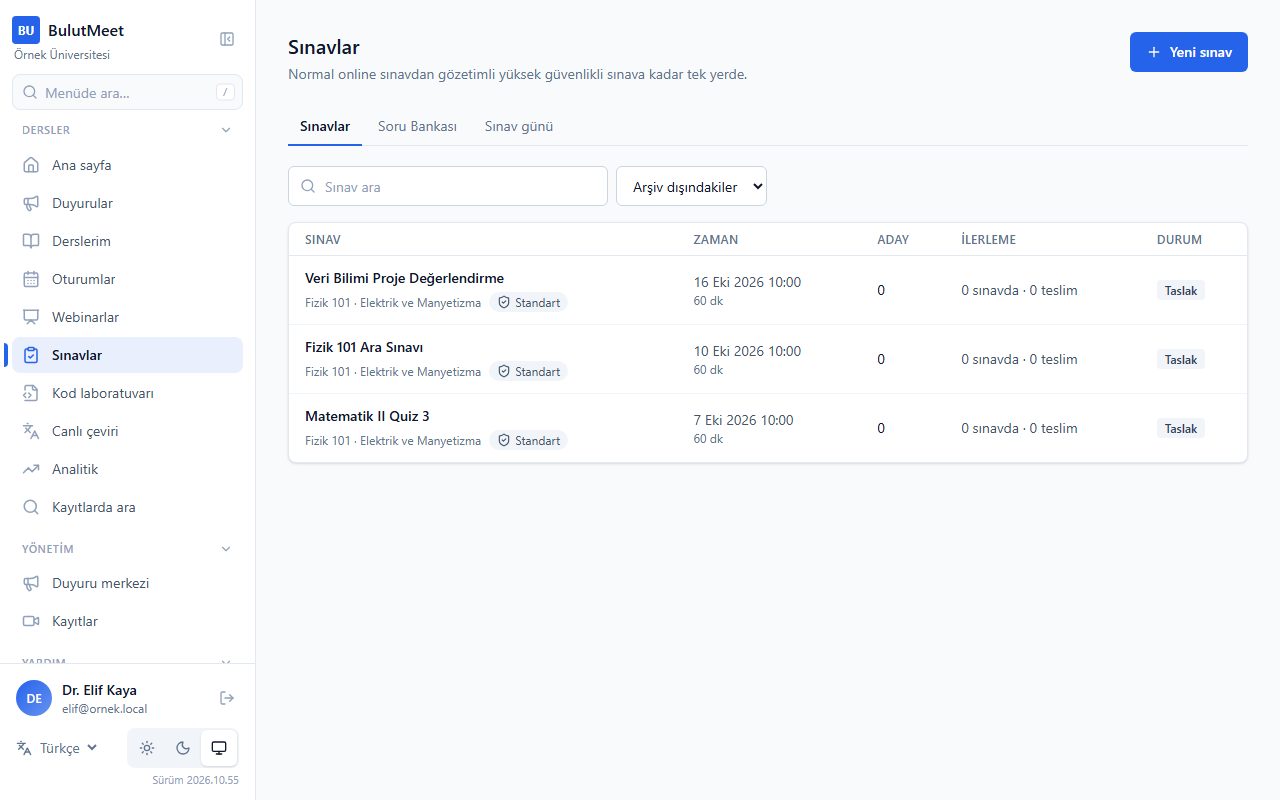This screenshot has width=1280, height=800.
Task: Switch to light theme sun icon
Action: click(x=147, y=748)
